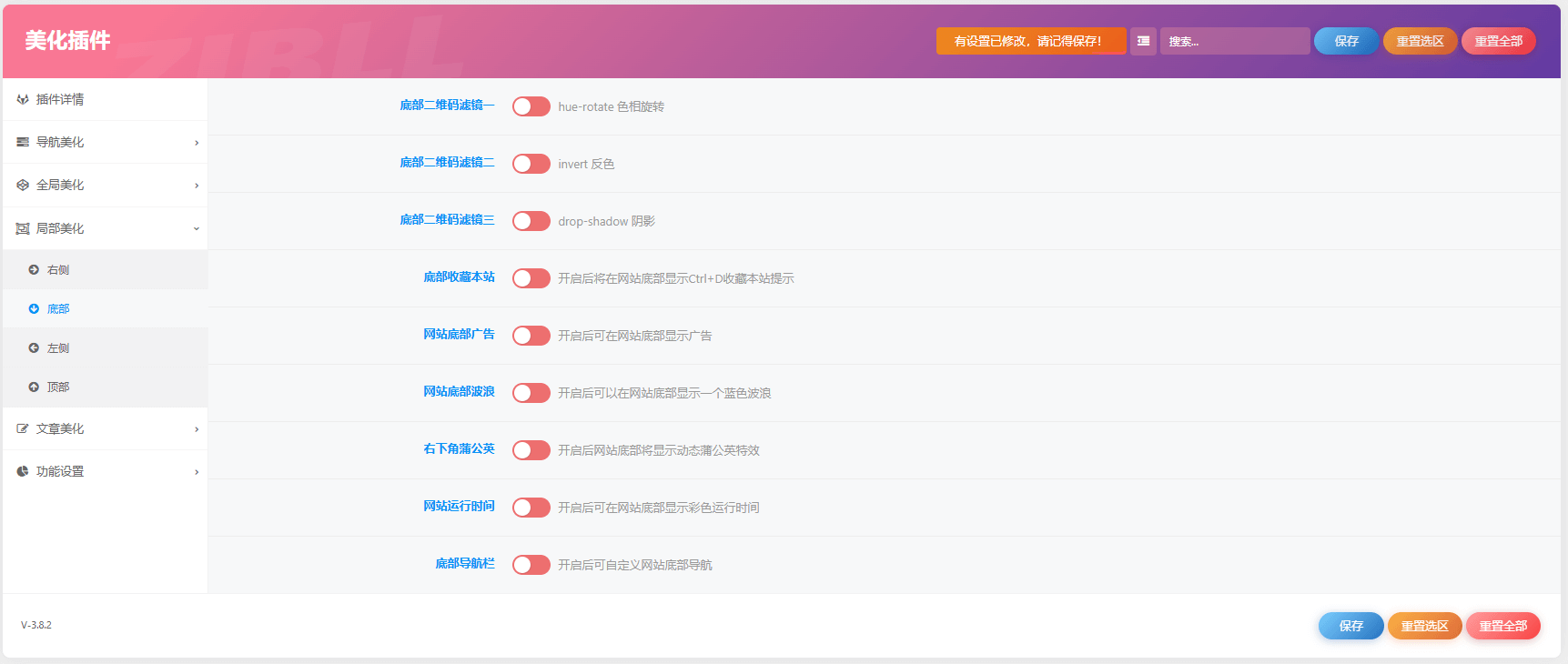Select the 右侧 submenu item
The image size is (1568, 664).
point(106,269)
